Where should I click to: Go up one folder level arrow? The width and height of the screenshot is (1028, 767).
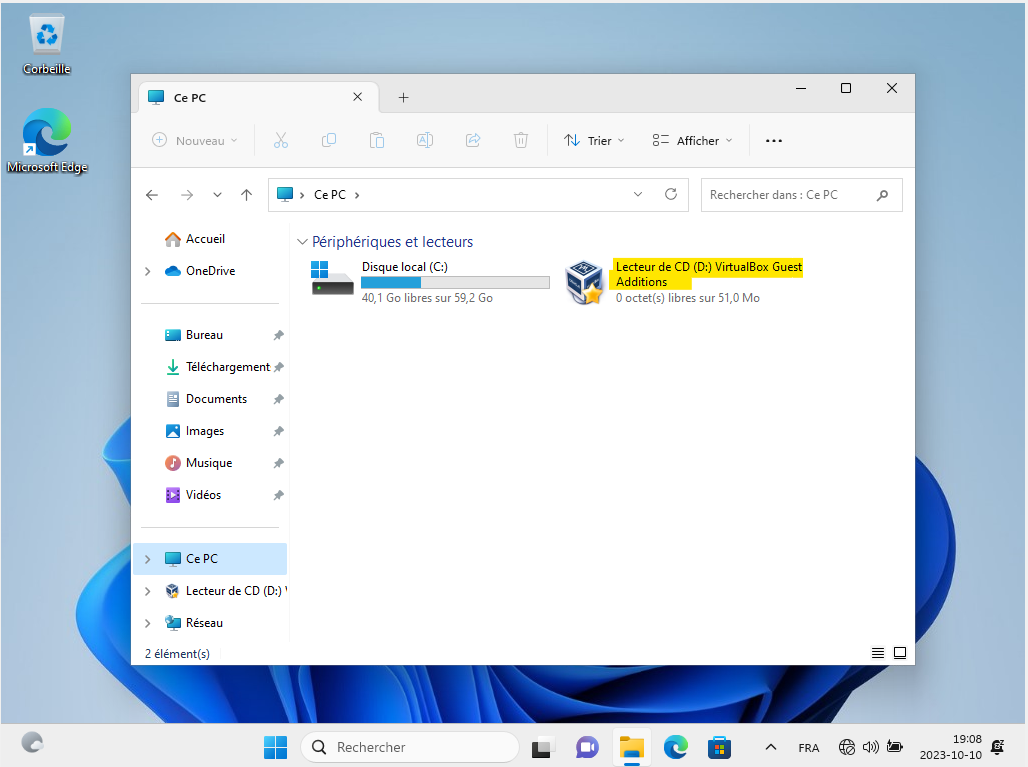(247, 195)
